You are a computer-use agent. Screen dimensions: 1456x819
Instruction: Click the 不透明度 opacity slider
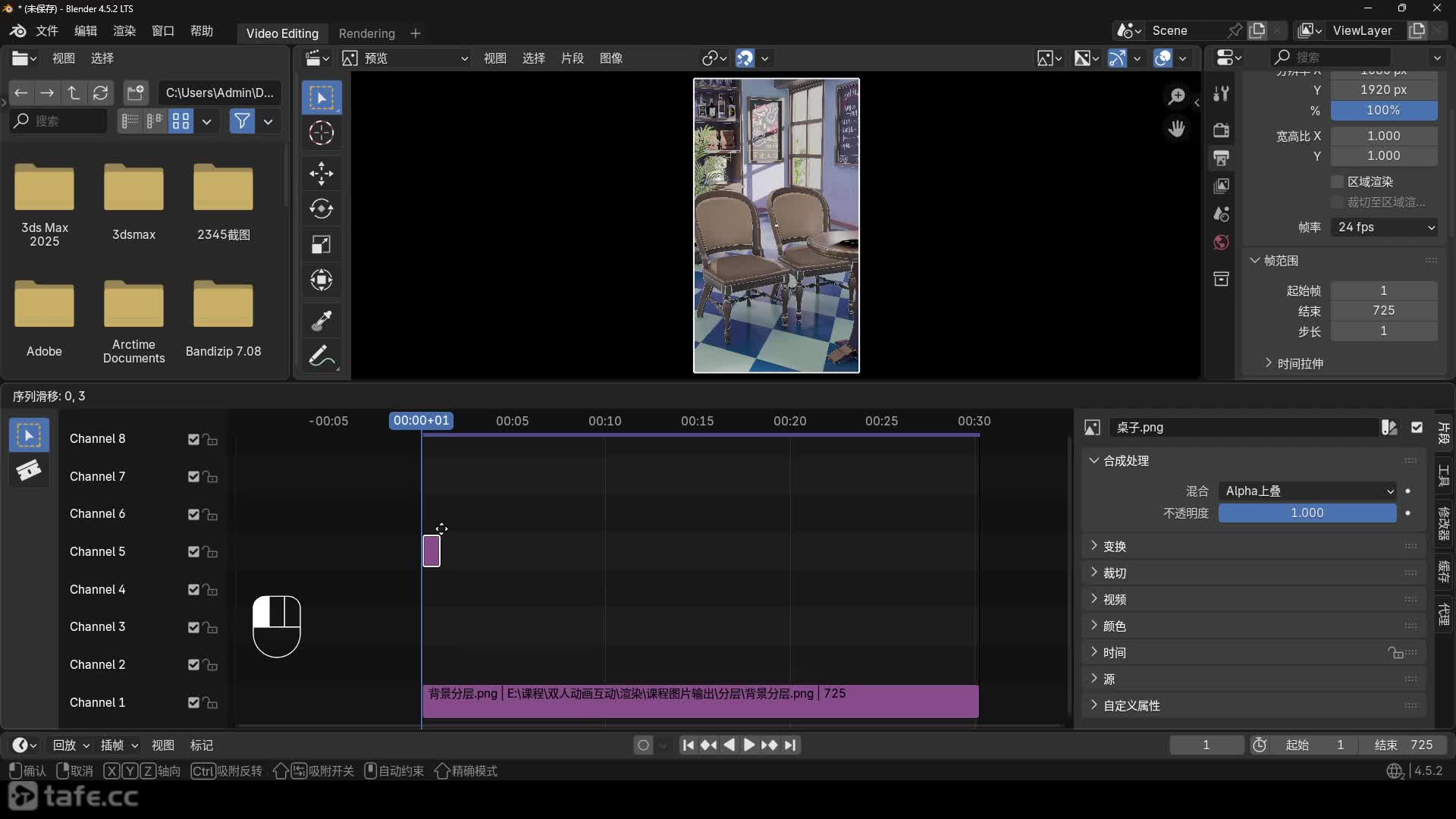1307,513
